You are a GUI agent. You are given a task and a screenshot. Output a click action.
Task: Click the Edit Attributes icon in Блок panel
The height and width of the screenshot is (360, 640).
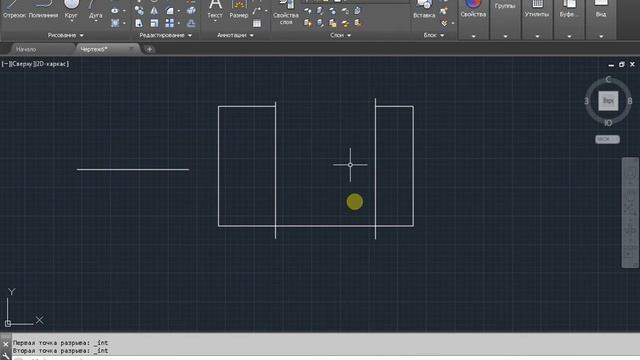[x=444, y=23]
